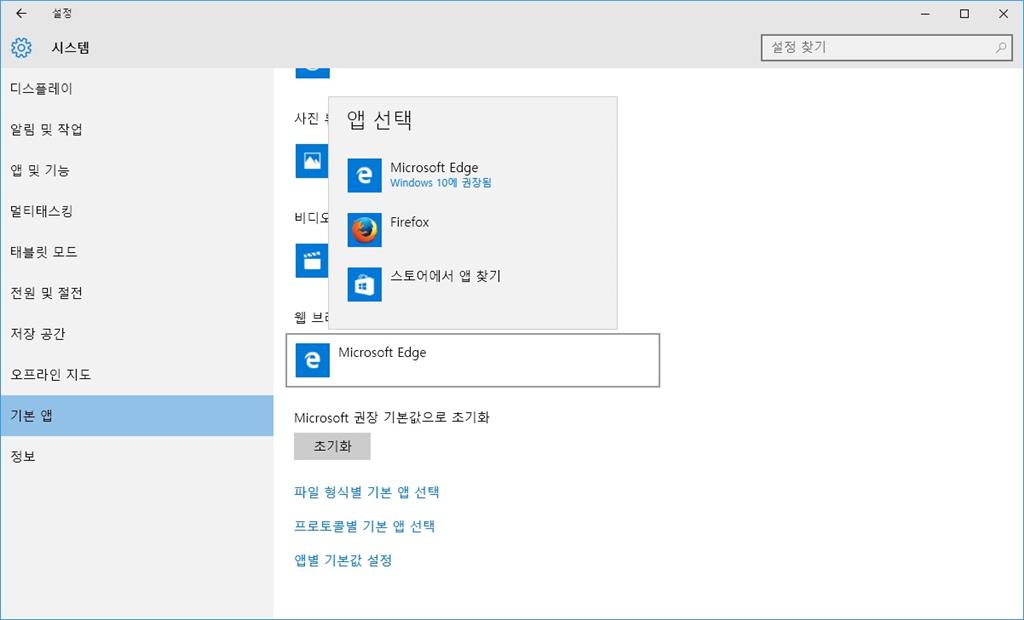The width and height of the screenshot is (1024, 620).
Task: Click the Windows 10에 권장됨 recommendation text
Action: point(441,183)
